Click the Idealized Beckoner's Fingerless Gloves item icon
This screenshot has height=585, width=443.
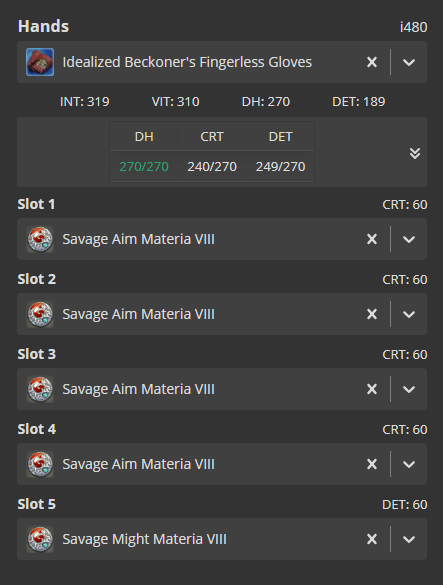(x=40, y=62)
